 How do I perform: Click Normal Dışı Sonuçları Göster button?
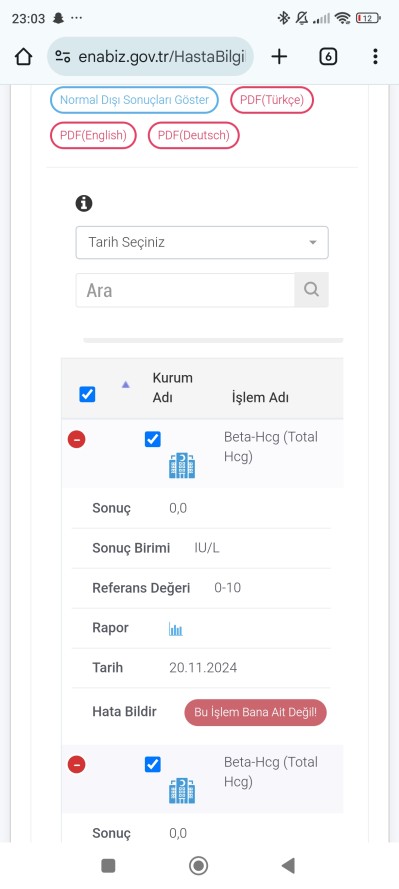click(x=134, y=100)
